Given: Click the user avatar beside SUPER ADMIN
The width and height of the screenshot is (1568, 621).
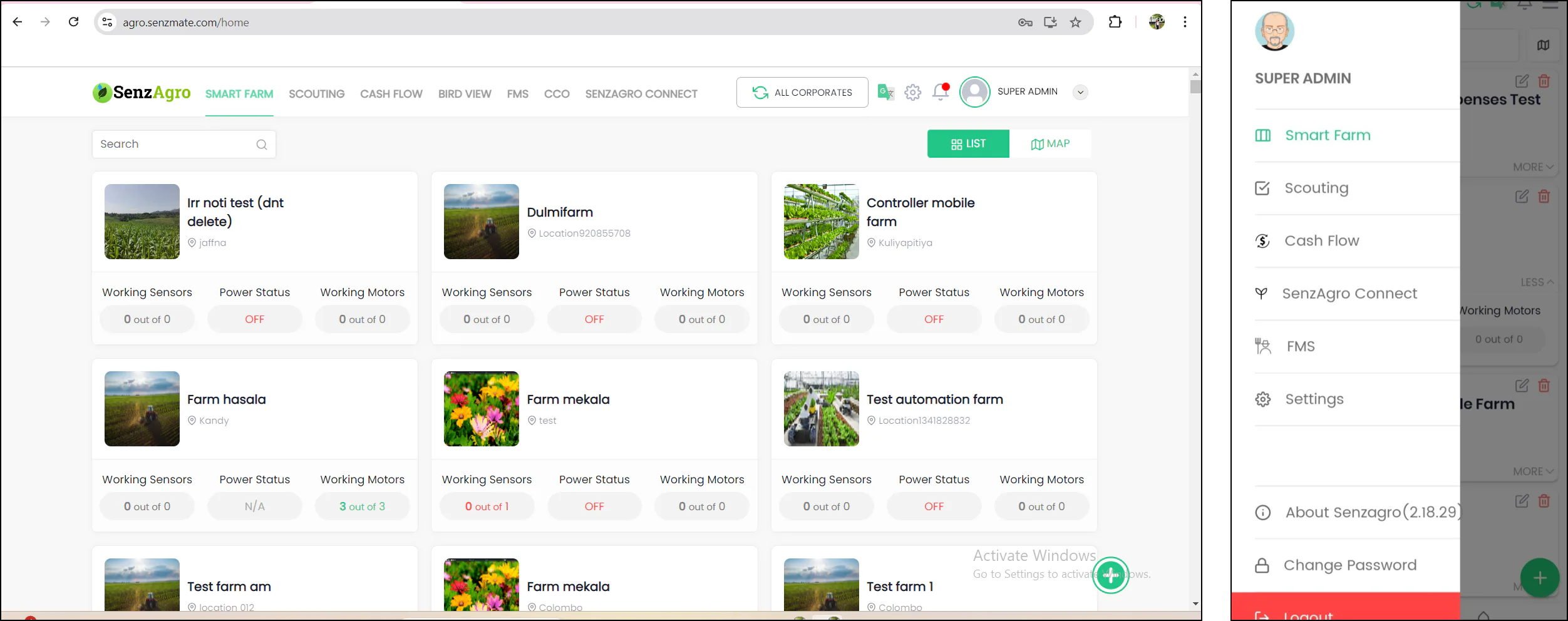Looking at the screenshot, I should (x=974, y=92).
